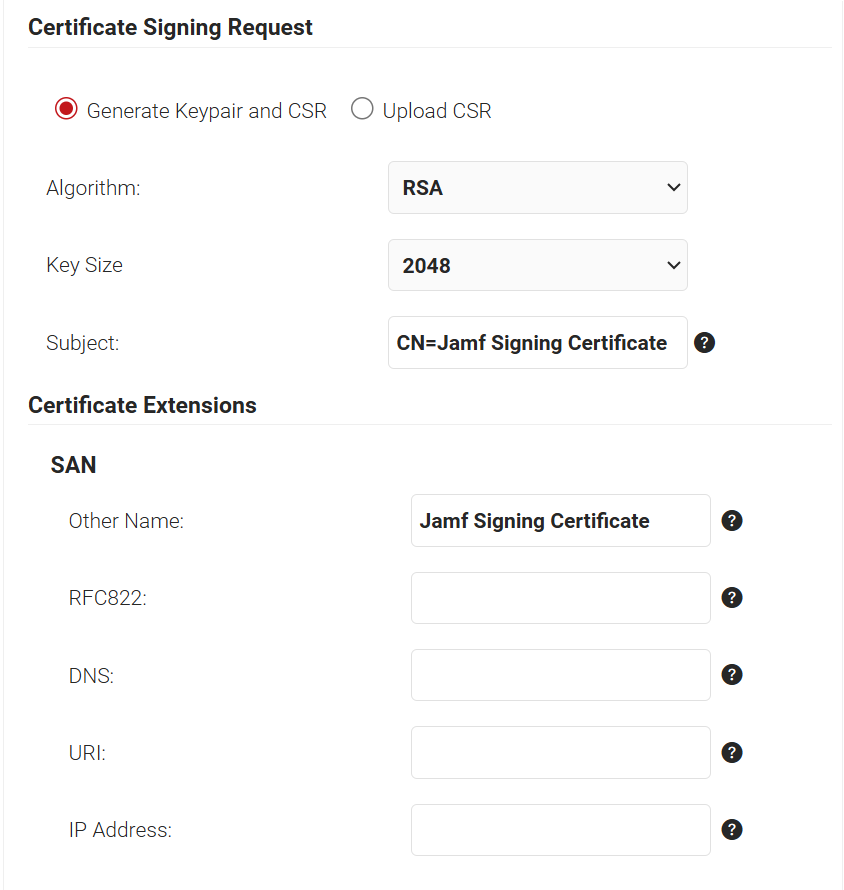Click the empty RFC822 input box

pyautogui.click(x=560, y=598)
